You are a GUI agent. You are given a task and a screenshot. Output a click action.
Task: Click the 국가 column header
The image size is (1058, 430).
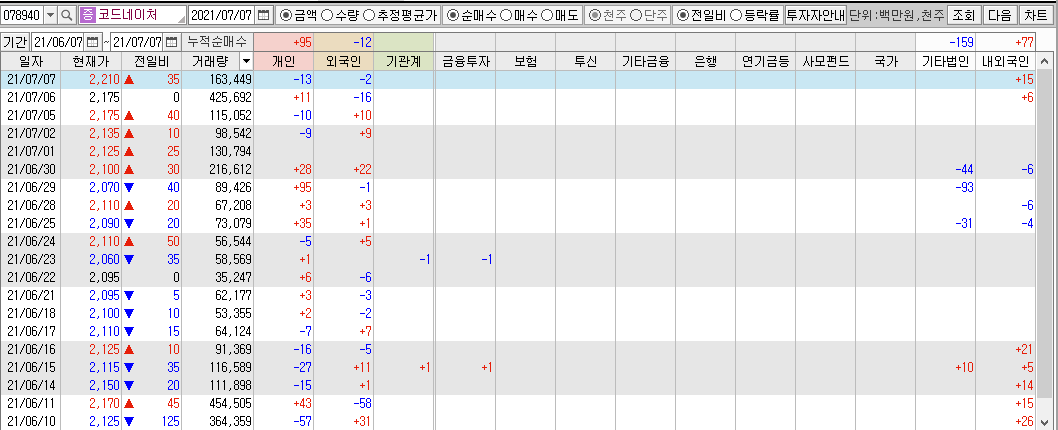(885, 62)
